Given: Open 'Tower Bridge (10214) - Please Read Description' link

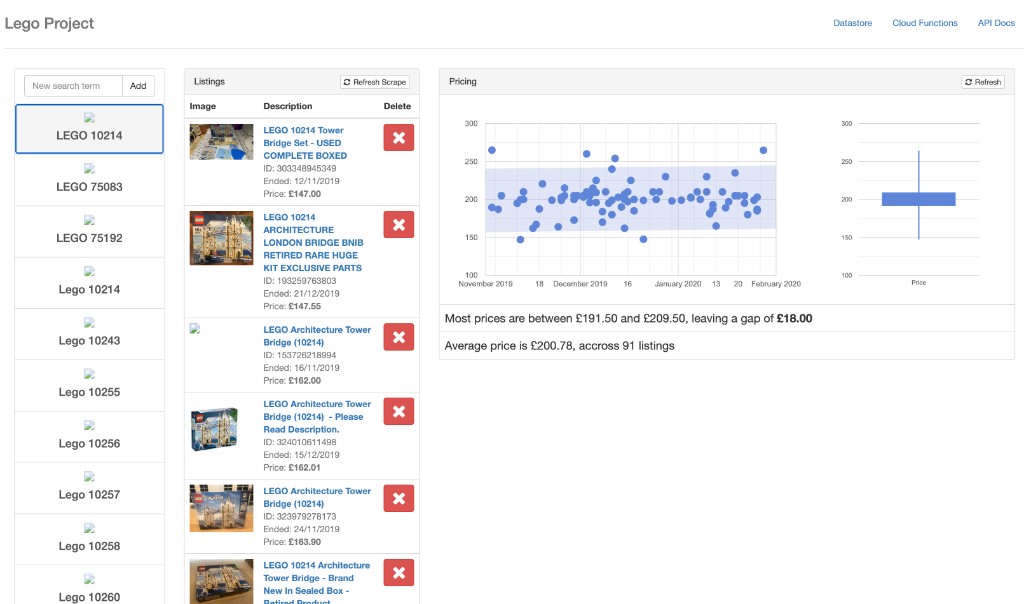Looking at the screenshot, I should pos(317,417).
